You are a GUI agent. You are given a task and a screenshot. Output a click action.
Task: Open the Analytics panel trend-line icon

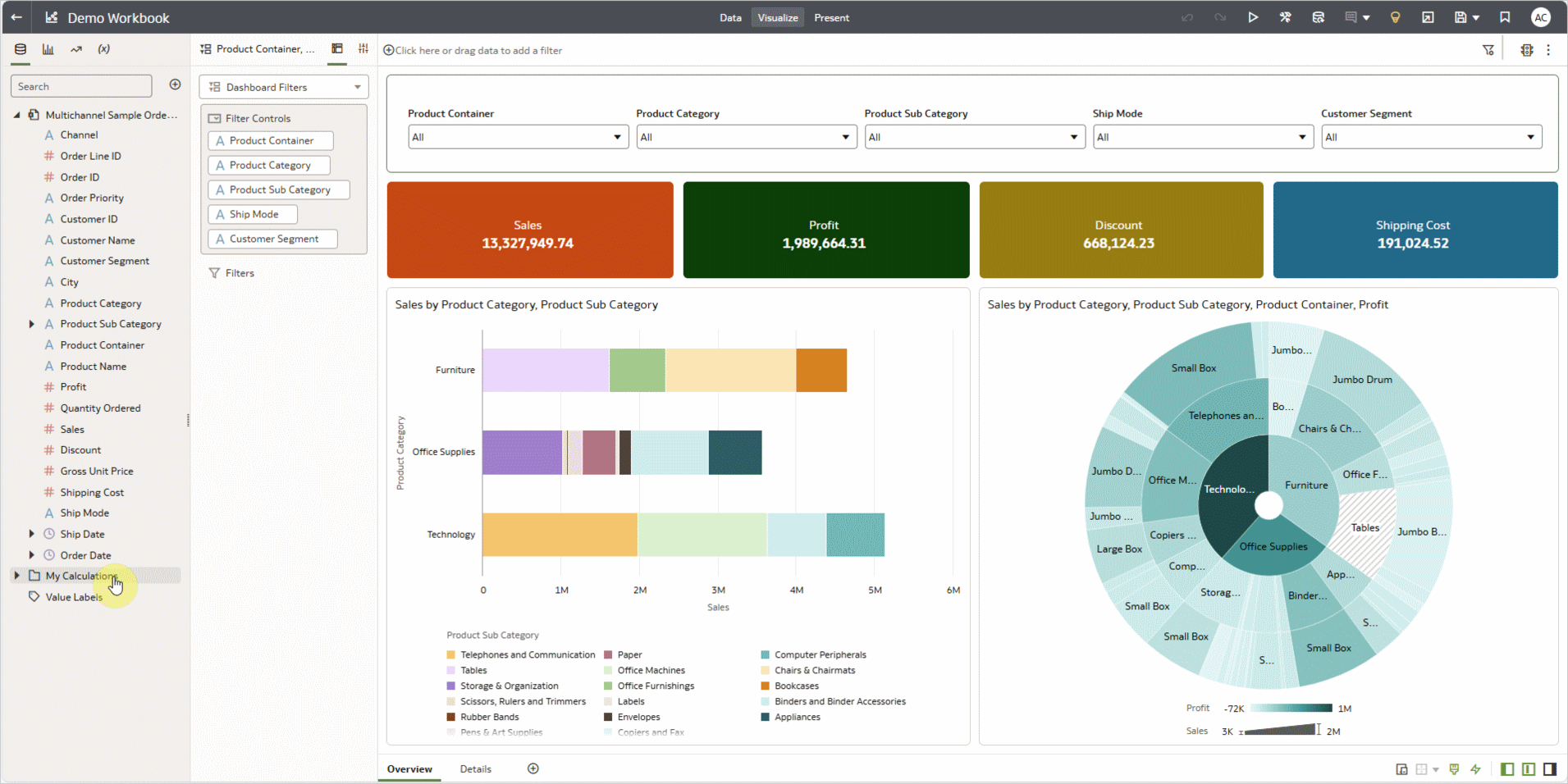[76, 49]
